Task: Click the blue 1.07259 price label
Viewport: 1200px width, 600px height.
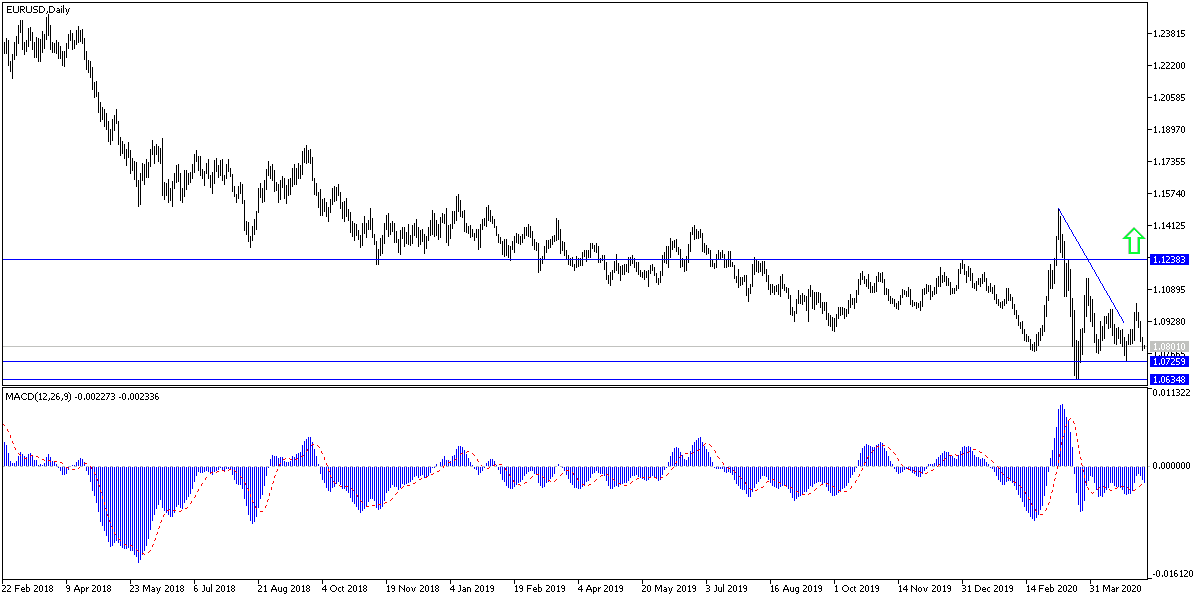Action: [1168, 361]
